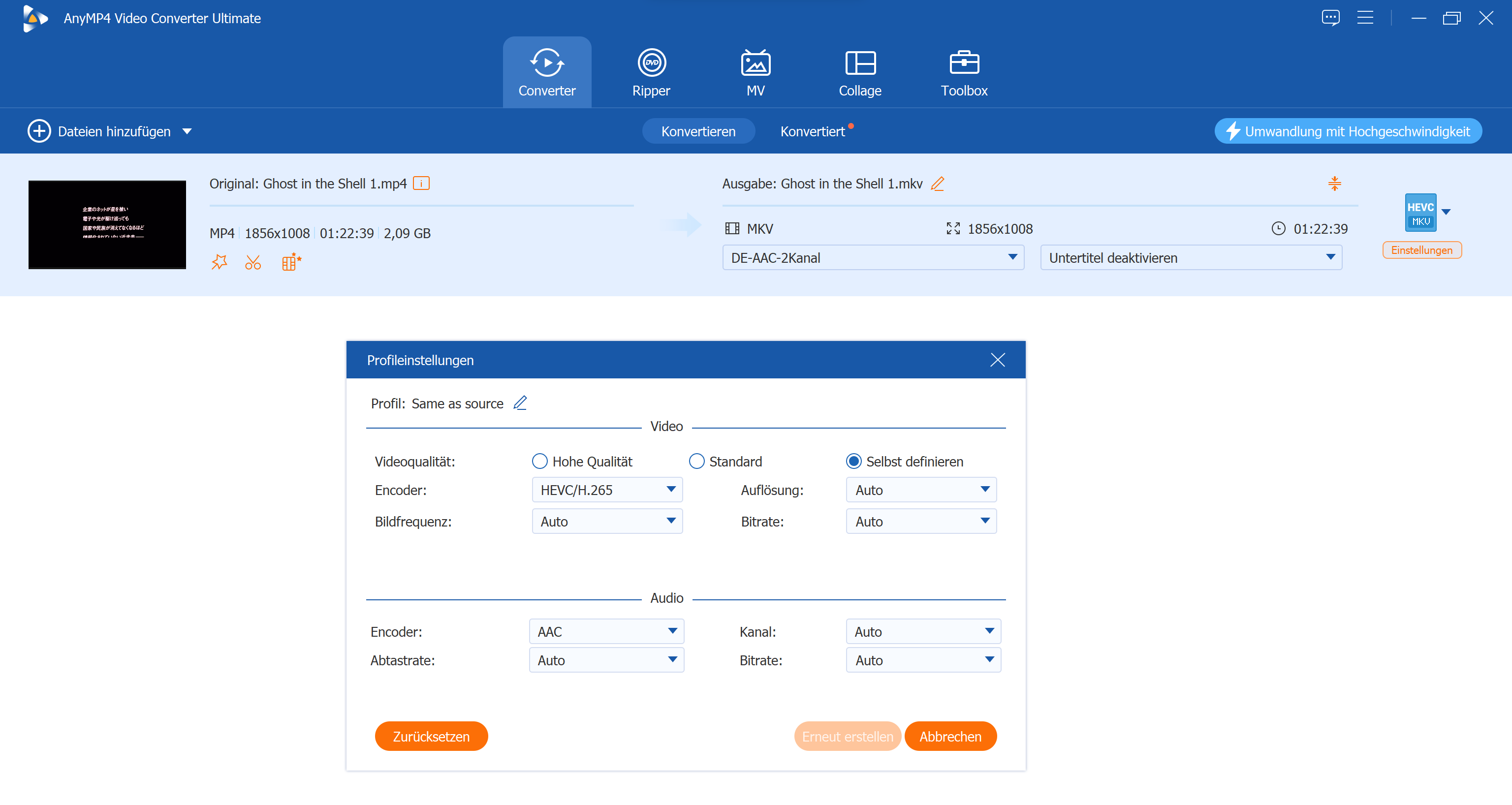Edit profile name with pencil icon
1512x805 pixels.
coord(520,402)
